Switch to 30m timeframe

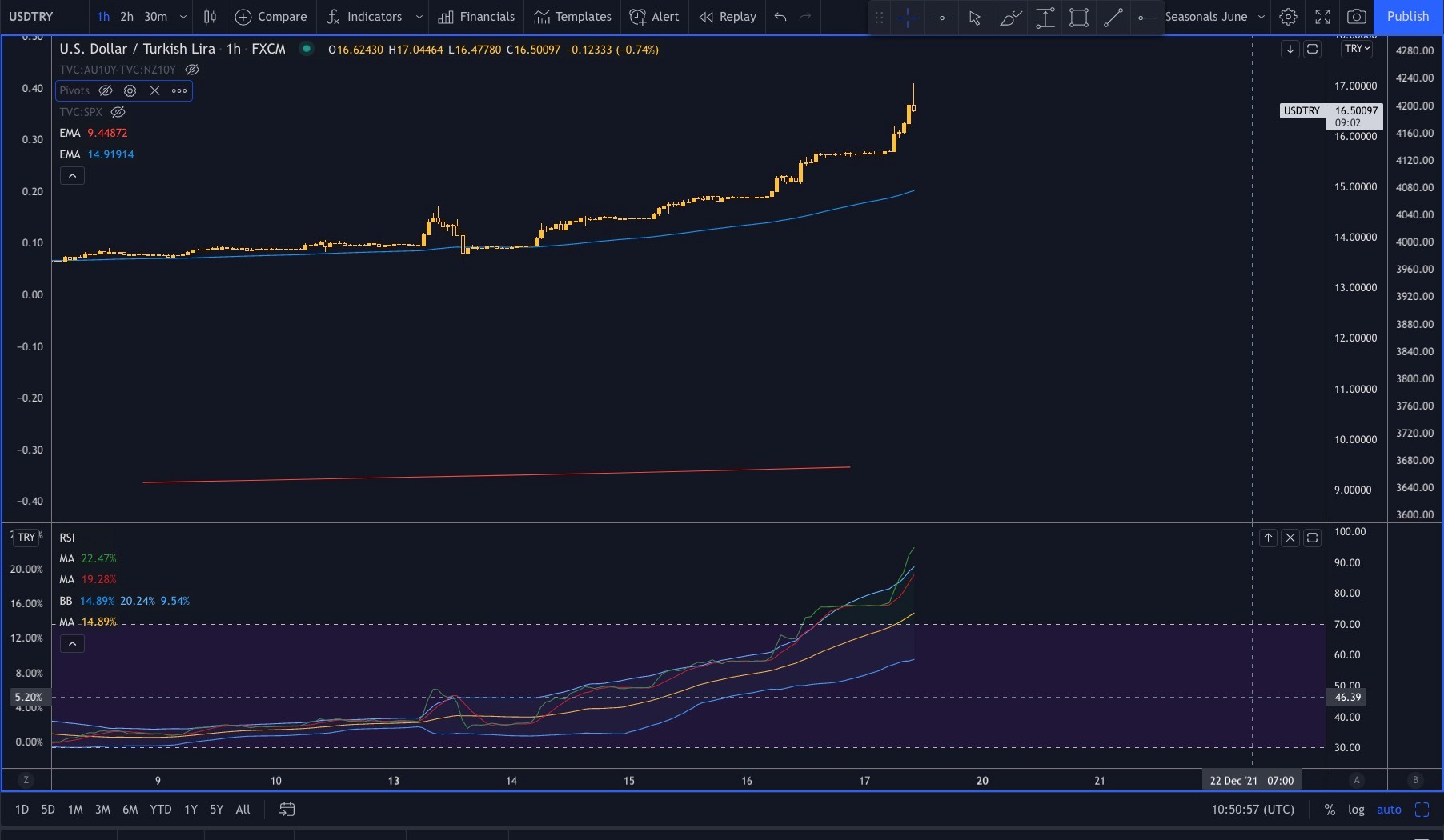click(156, 17)
